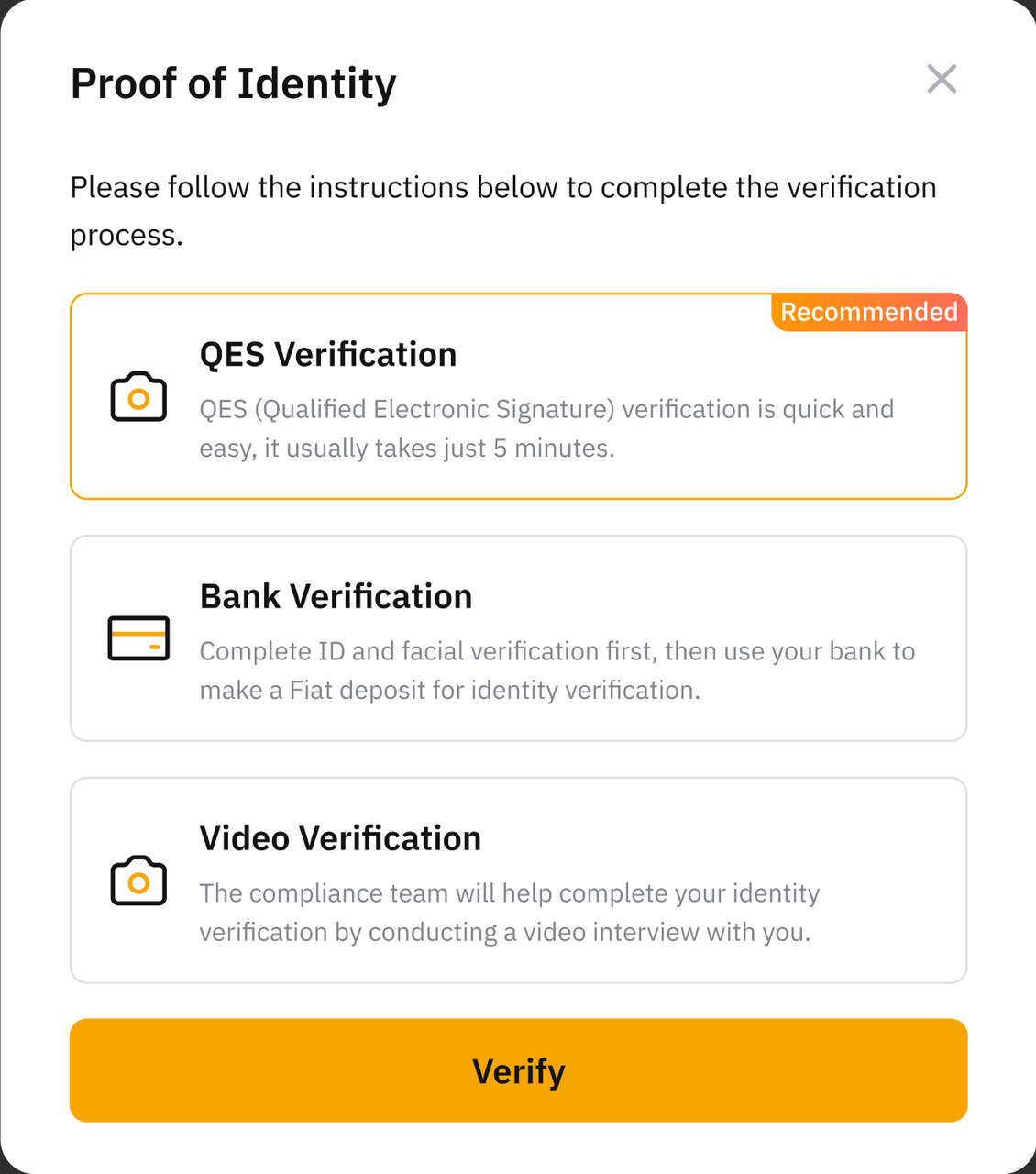Click the Video Verification camera icon
Viewport: 1036px width, 1174px height.
click(x=138, y=881)
